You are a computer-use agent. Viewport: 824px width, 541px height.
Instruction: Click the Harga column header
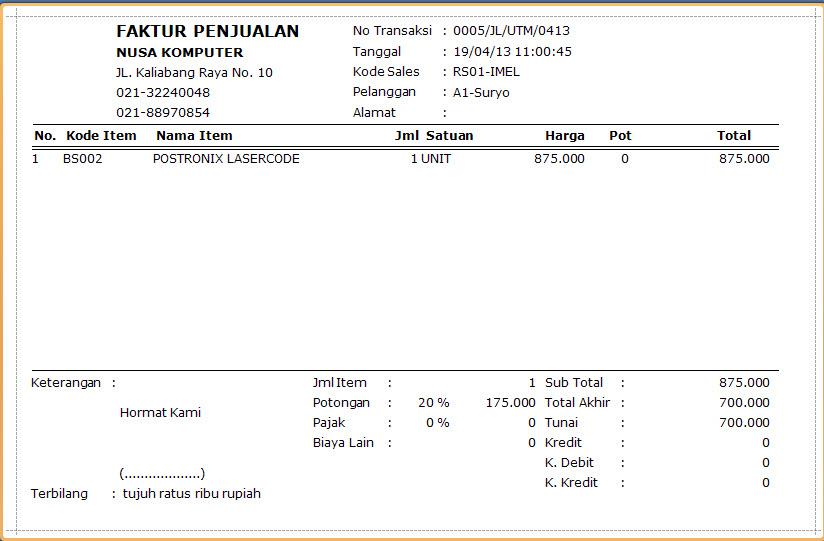coord(564,136)
